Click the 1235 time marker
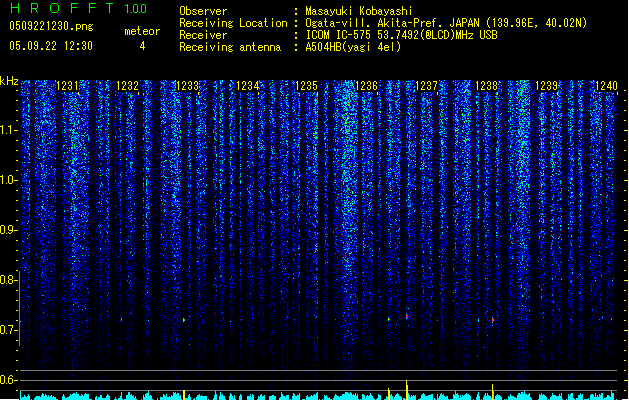 pos(306,86)
